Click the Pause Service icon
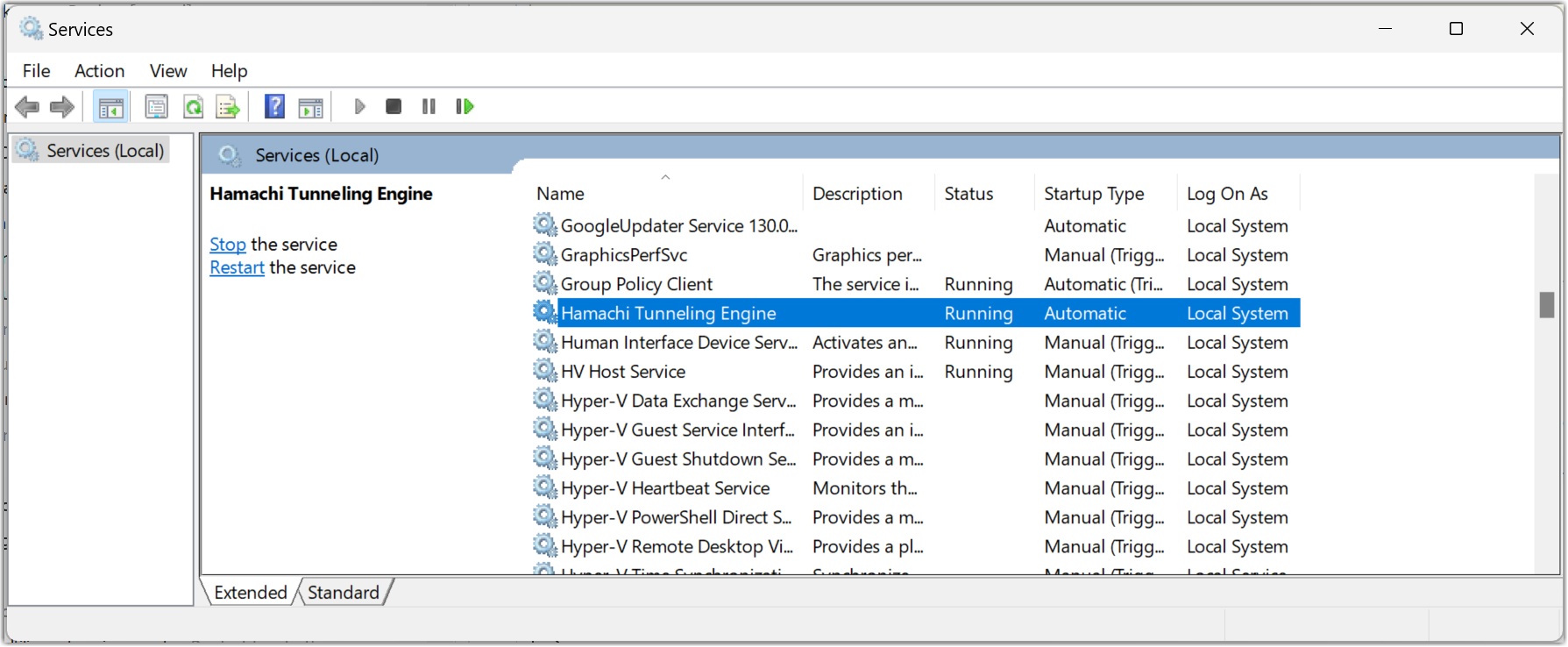This screenshot has height=647, width=1568. click(429, 106)
